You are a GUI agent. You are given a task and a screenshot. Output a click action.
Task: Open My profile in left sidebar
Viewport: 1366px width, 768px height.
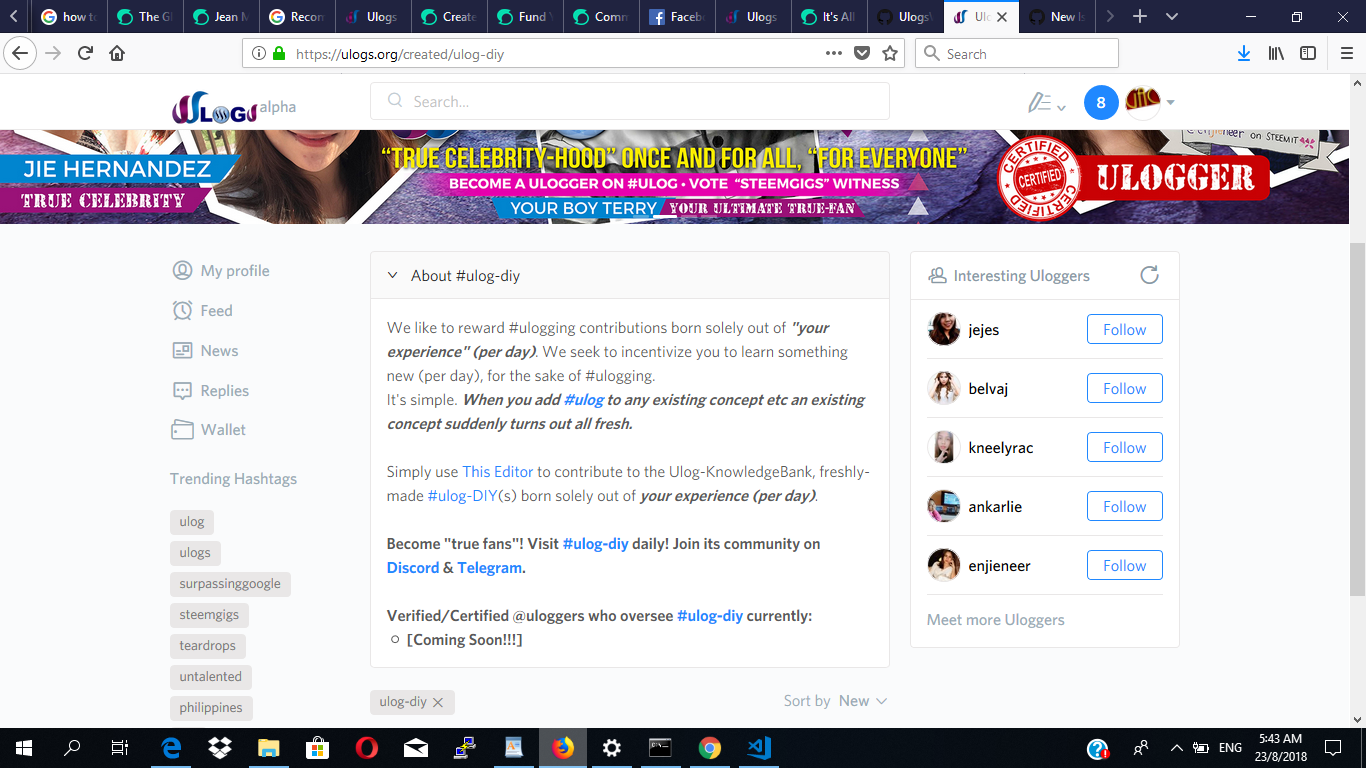pos(221,271)
